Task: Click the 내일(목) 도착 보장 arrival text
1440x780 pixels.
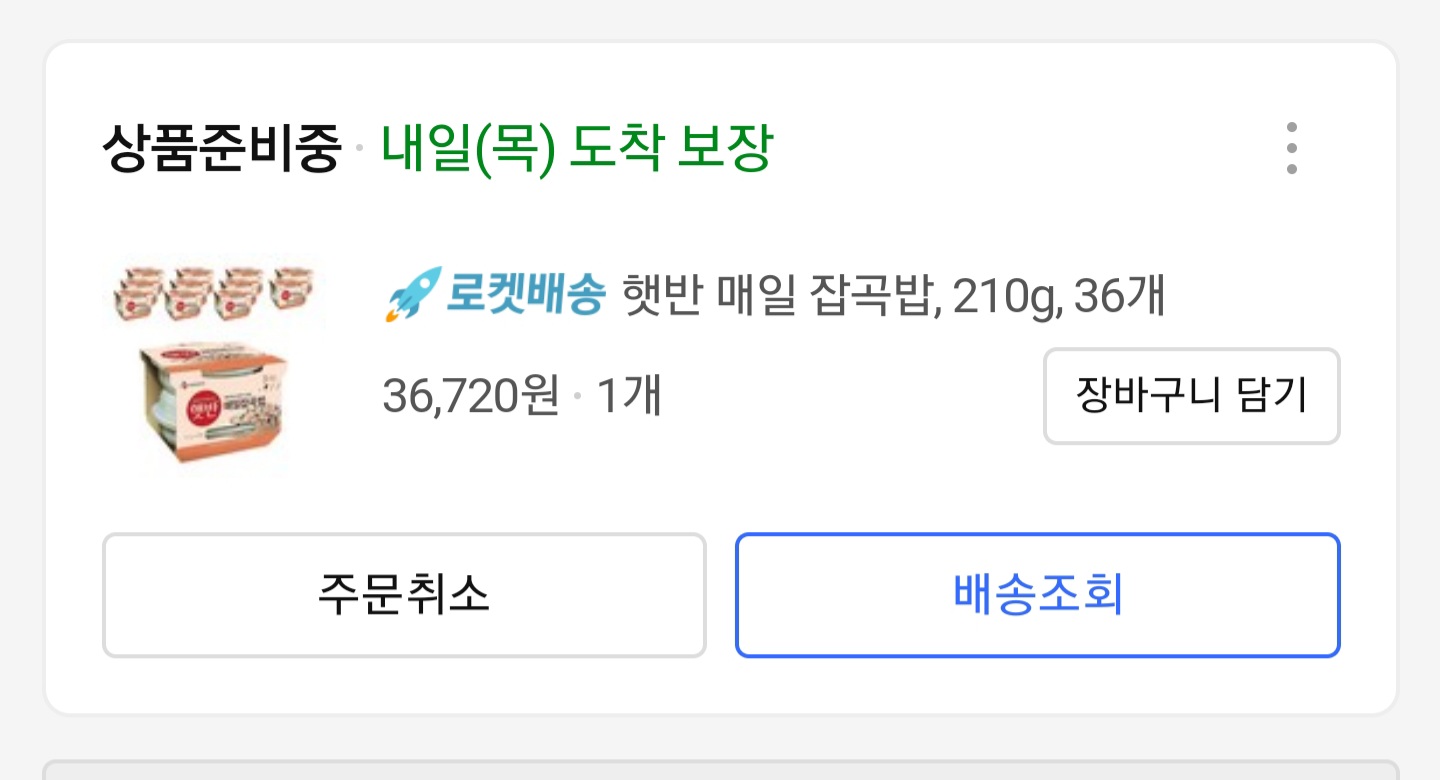Action: tap(577, 150)
